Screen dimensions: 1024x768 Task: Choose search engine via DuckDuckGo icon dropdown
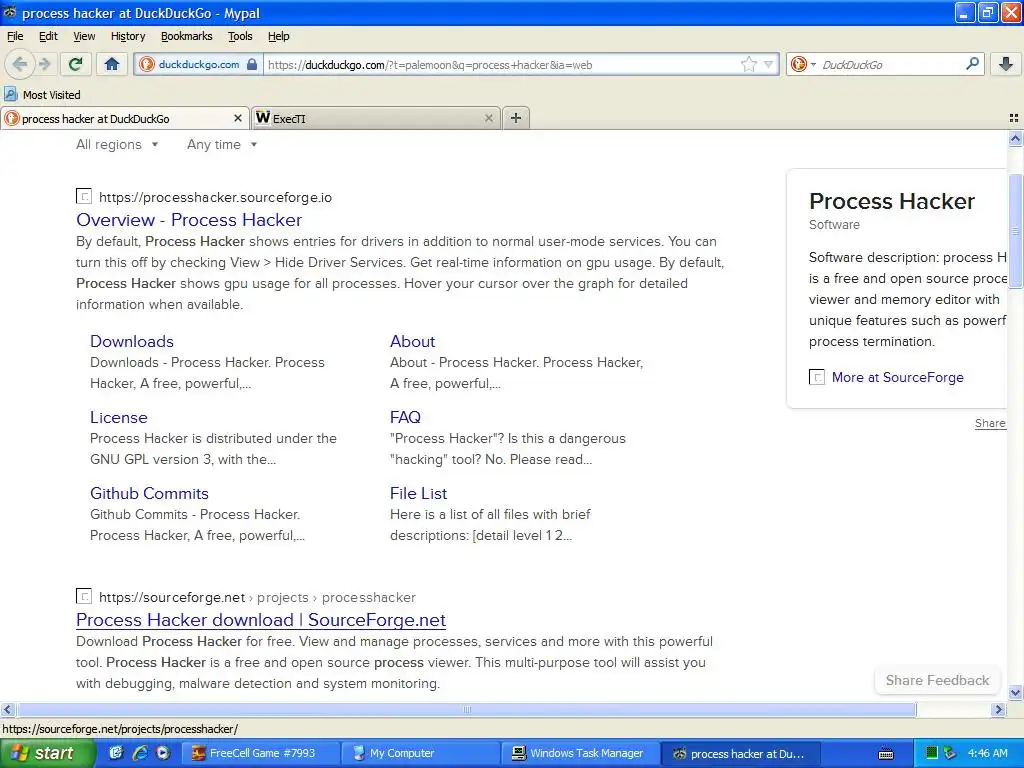(803, 64)
